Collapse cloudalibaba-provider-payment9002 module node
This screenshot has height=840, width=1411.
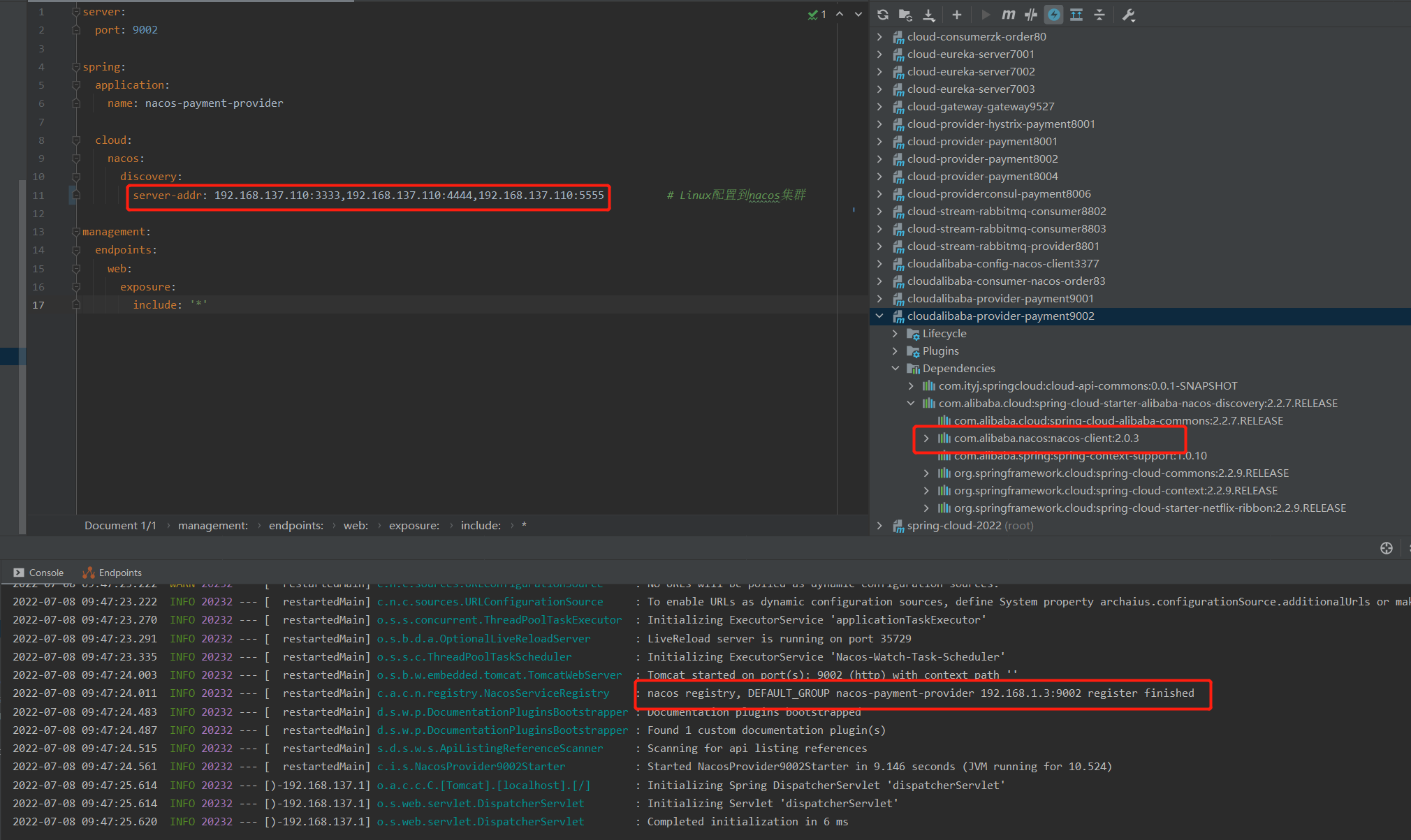[x=879, y=316]
